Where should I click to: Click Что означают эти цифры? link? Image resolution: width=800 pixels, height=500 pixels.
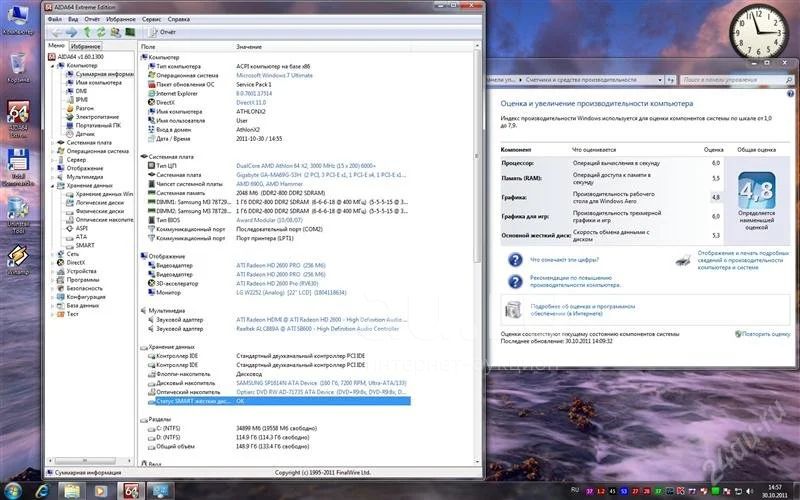tap(564, 260)
